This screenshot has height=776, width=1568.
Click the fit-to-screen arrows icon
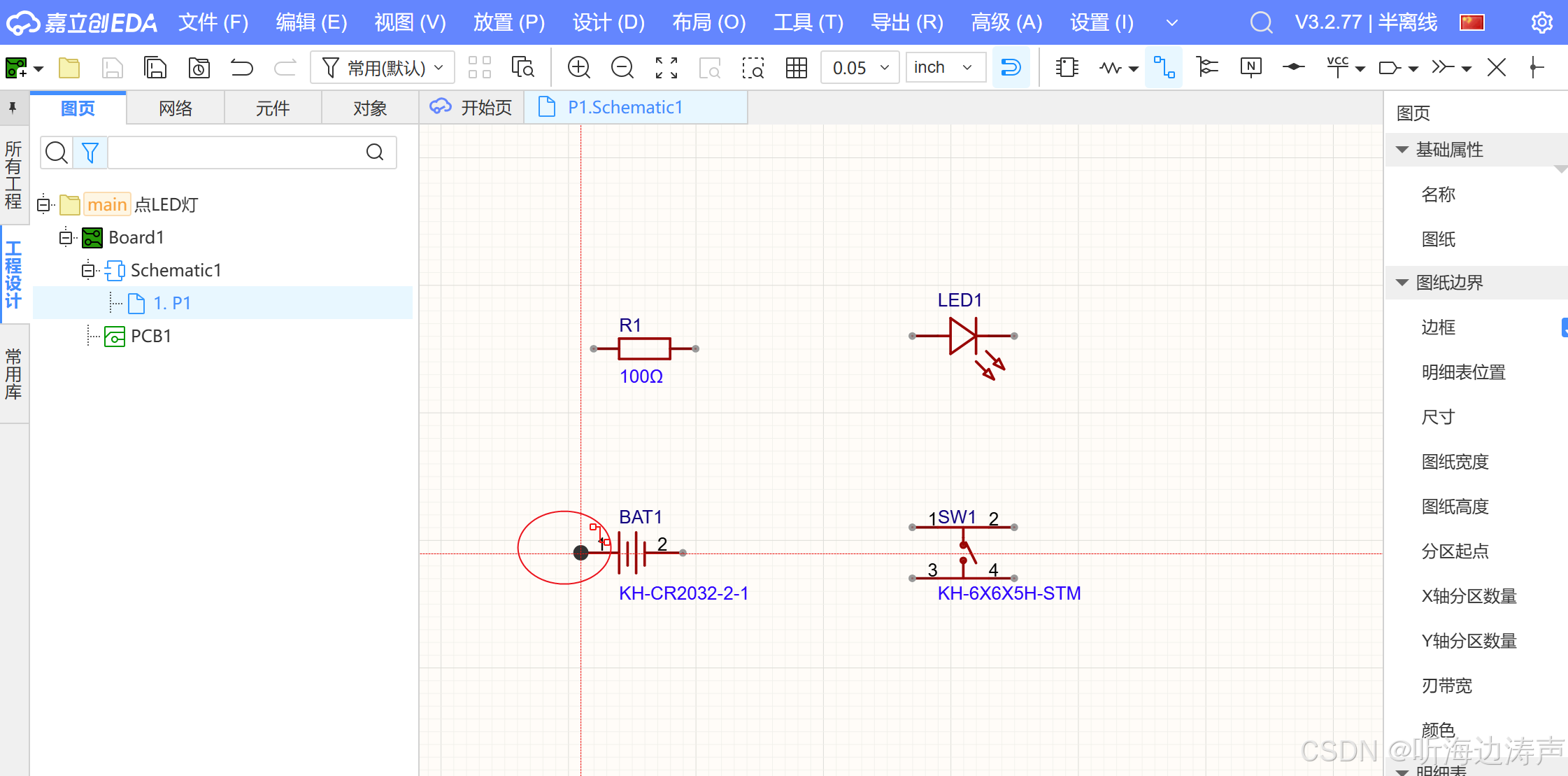click(x=666, y=68)
